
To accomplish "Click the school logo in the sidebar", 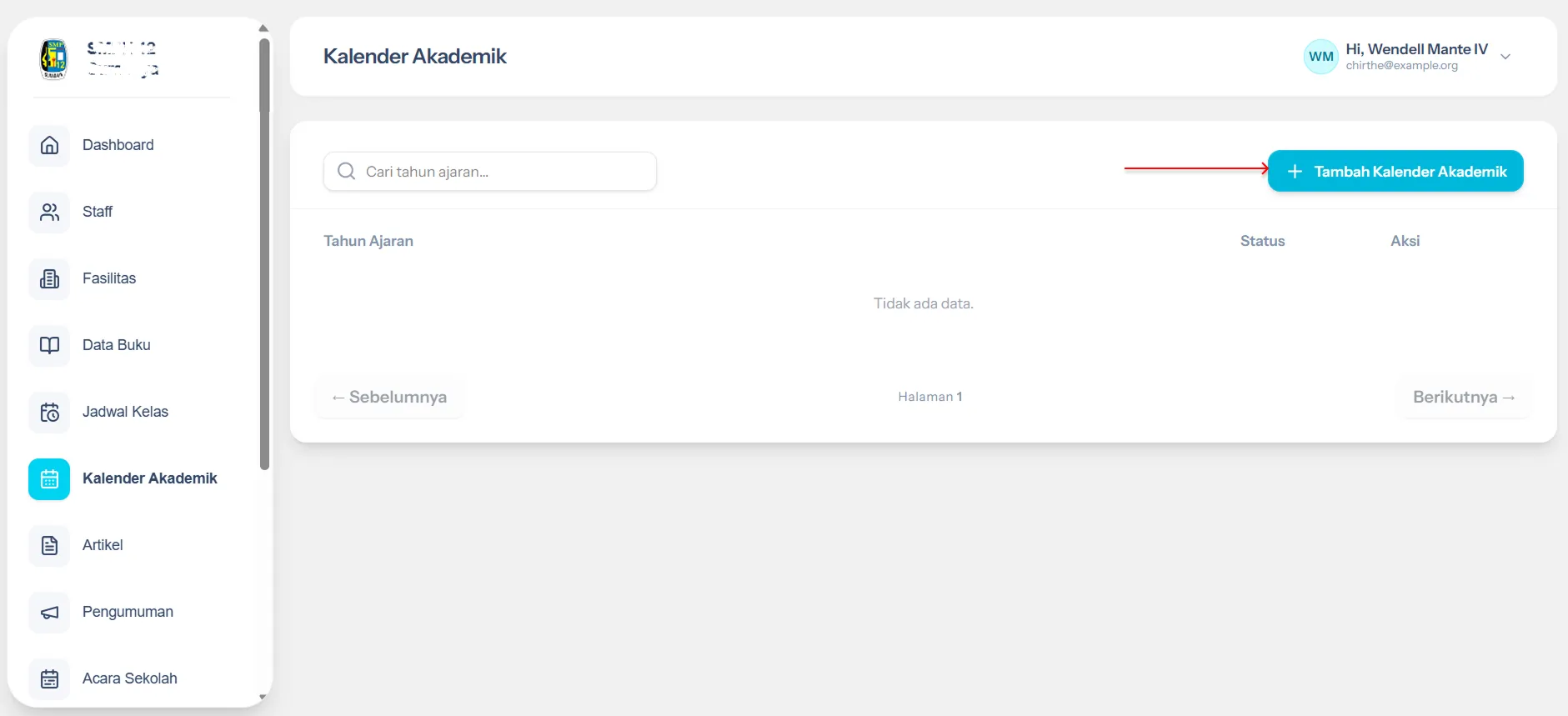I will pyautogui.click(x=53, y=59).
